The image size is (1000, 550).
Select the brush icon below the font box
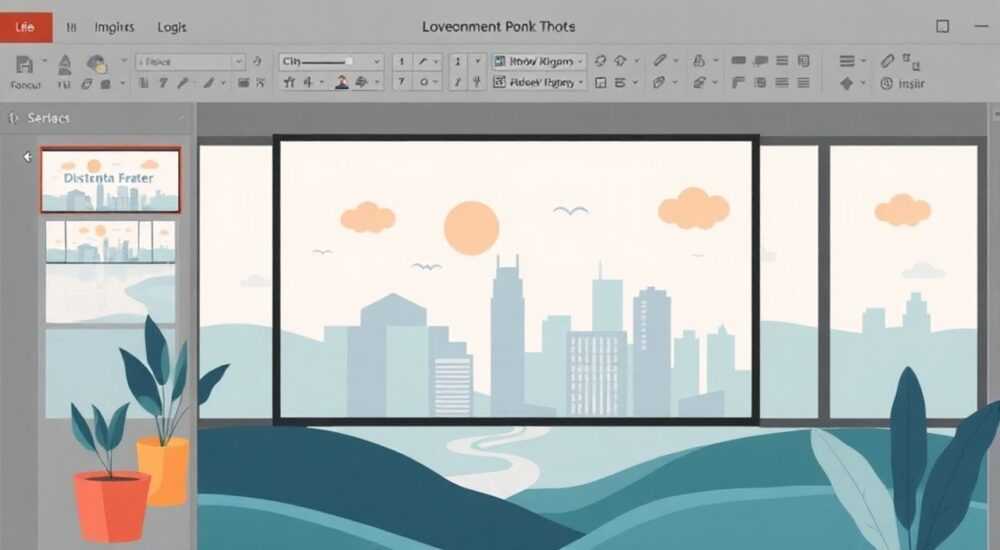[209, 83]
